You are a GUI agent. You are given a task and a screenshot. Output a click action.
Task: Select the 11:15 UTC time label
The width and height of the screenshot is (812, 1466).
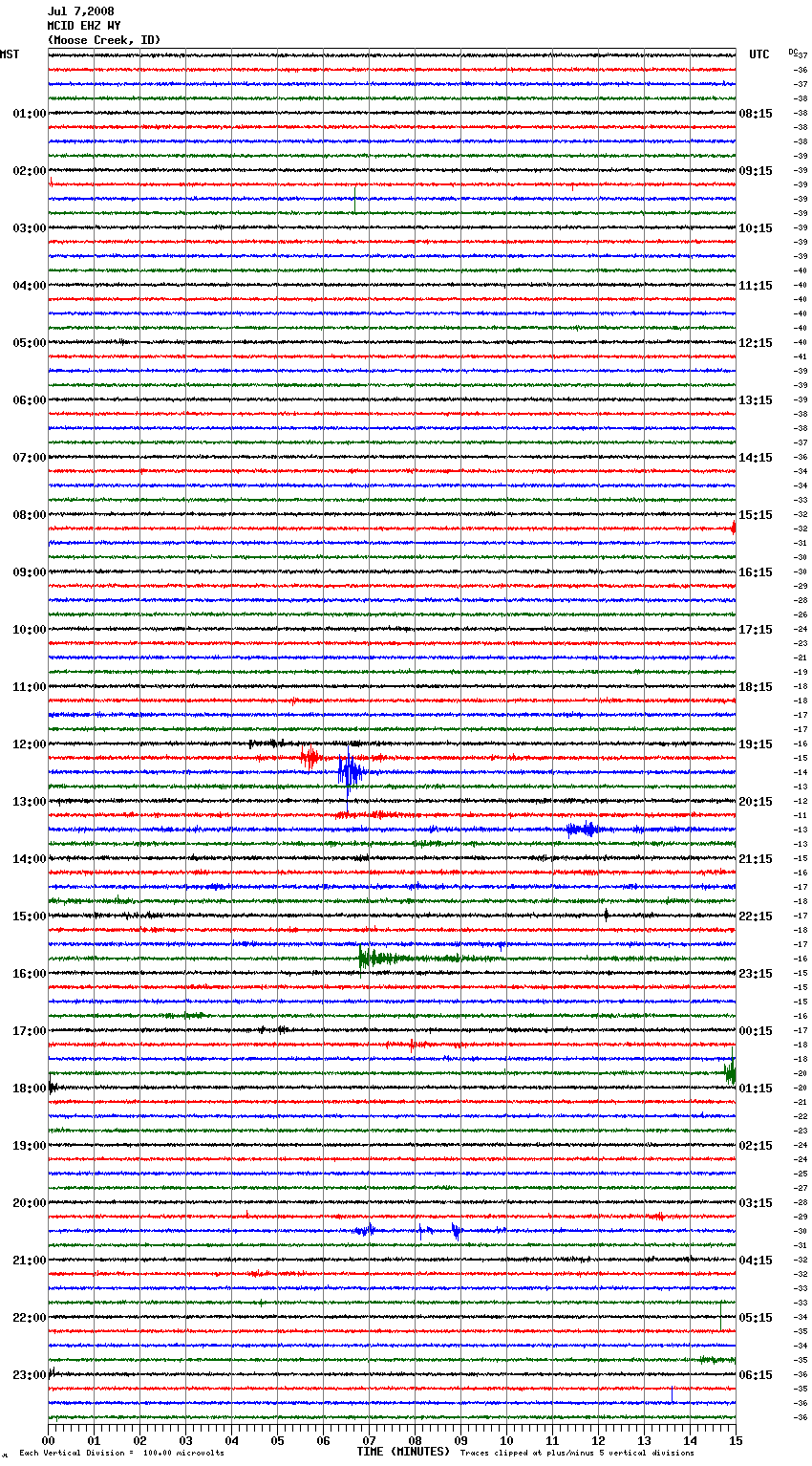pos(756,286)
